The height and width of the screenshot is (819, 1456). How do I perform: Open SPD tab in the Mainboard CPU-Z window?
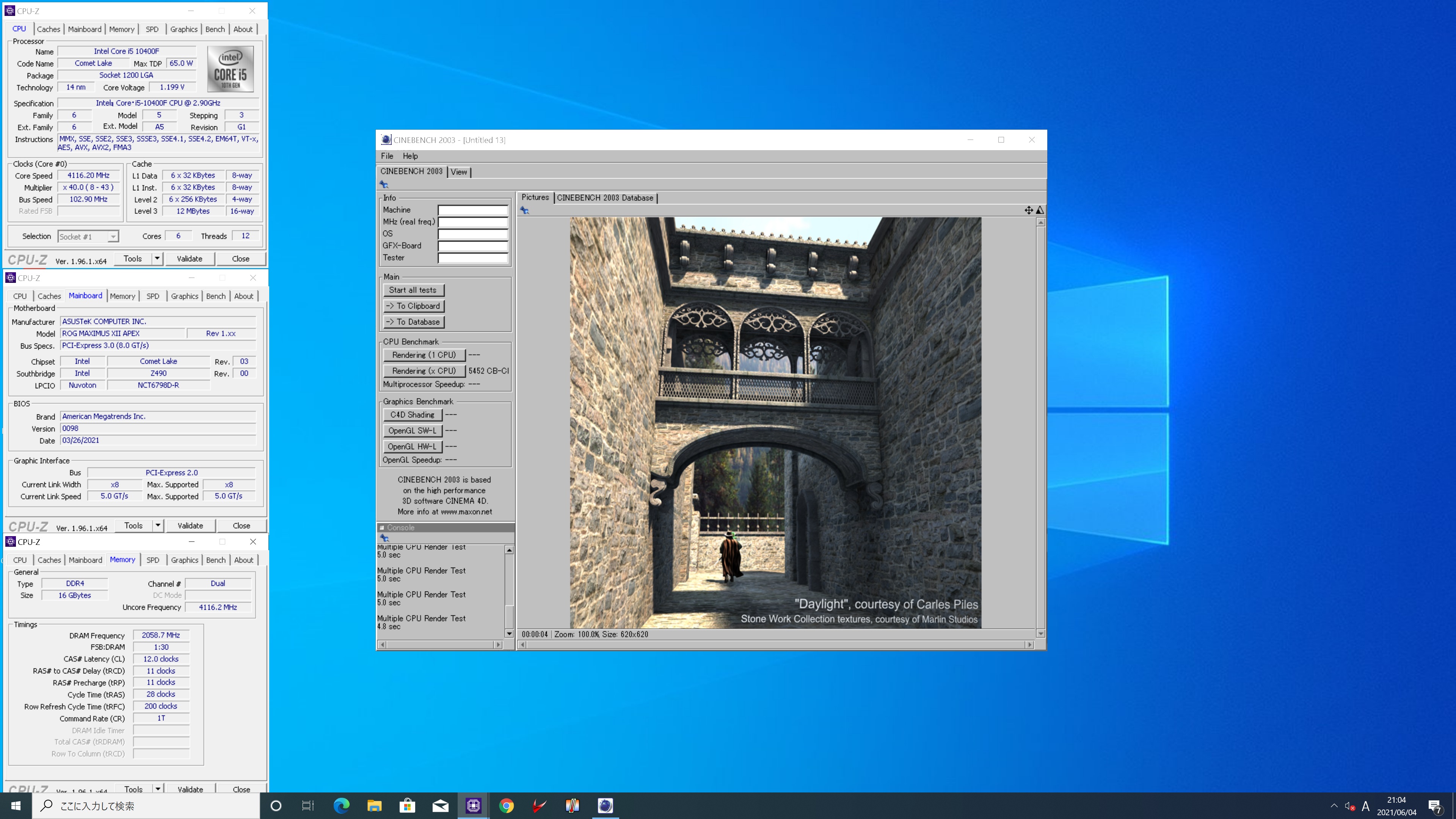(152, 296)
